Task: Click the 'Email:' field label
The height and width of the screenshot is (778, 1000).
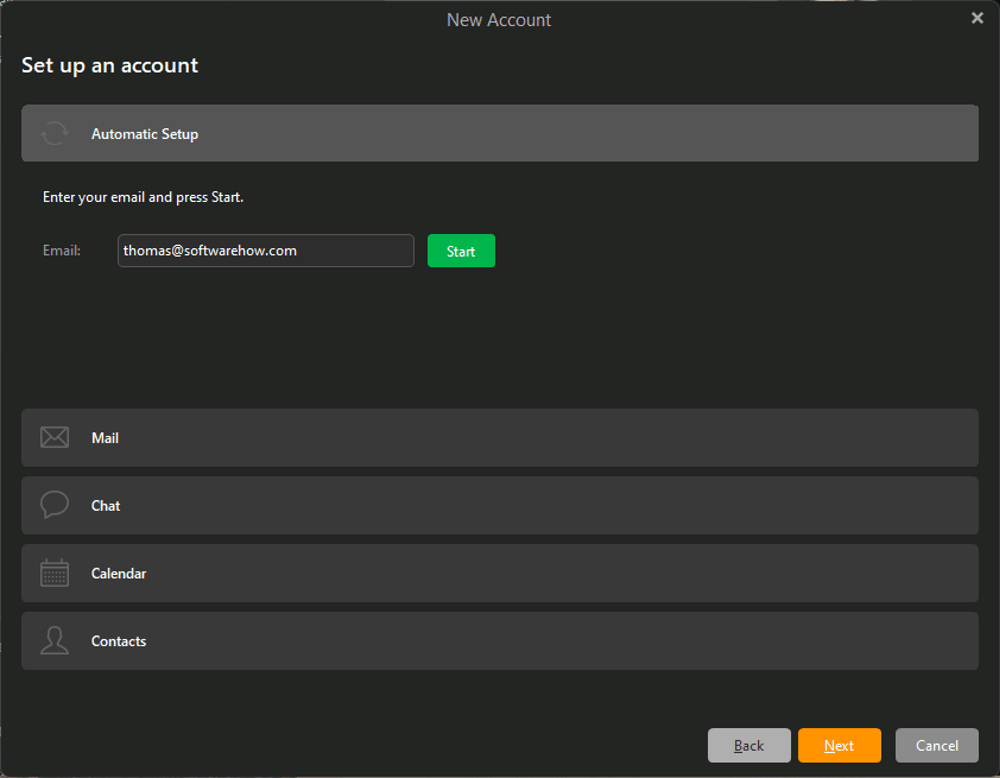Action: (x=62, y=251)
